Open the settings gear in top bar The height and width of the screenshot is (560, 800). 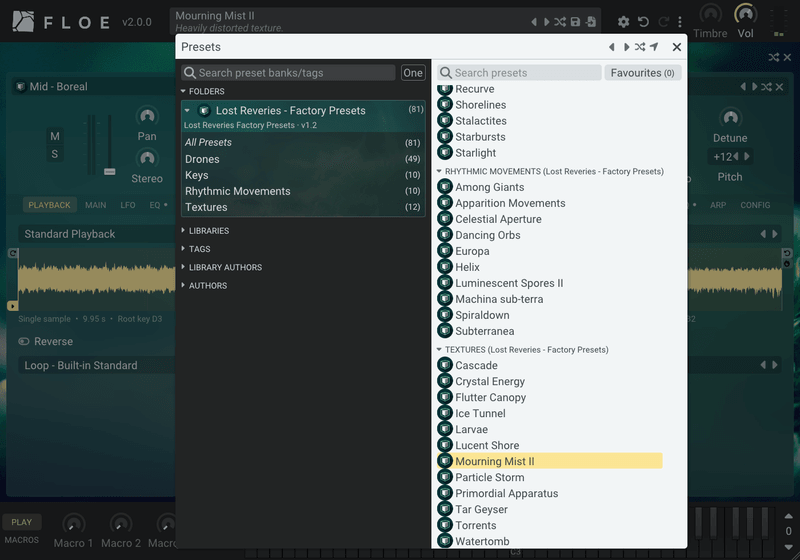click(623, 22)
